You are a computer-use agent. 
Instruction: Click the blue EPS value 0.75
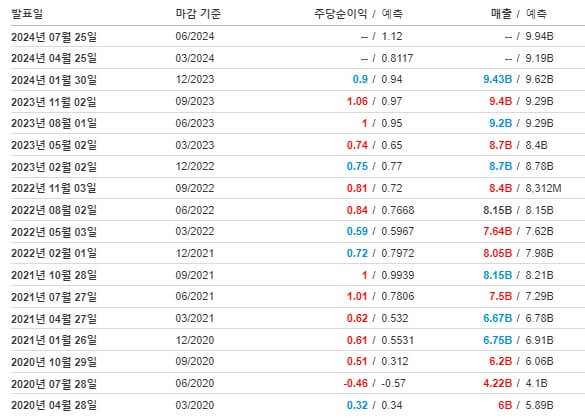click(357, 166)
